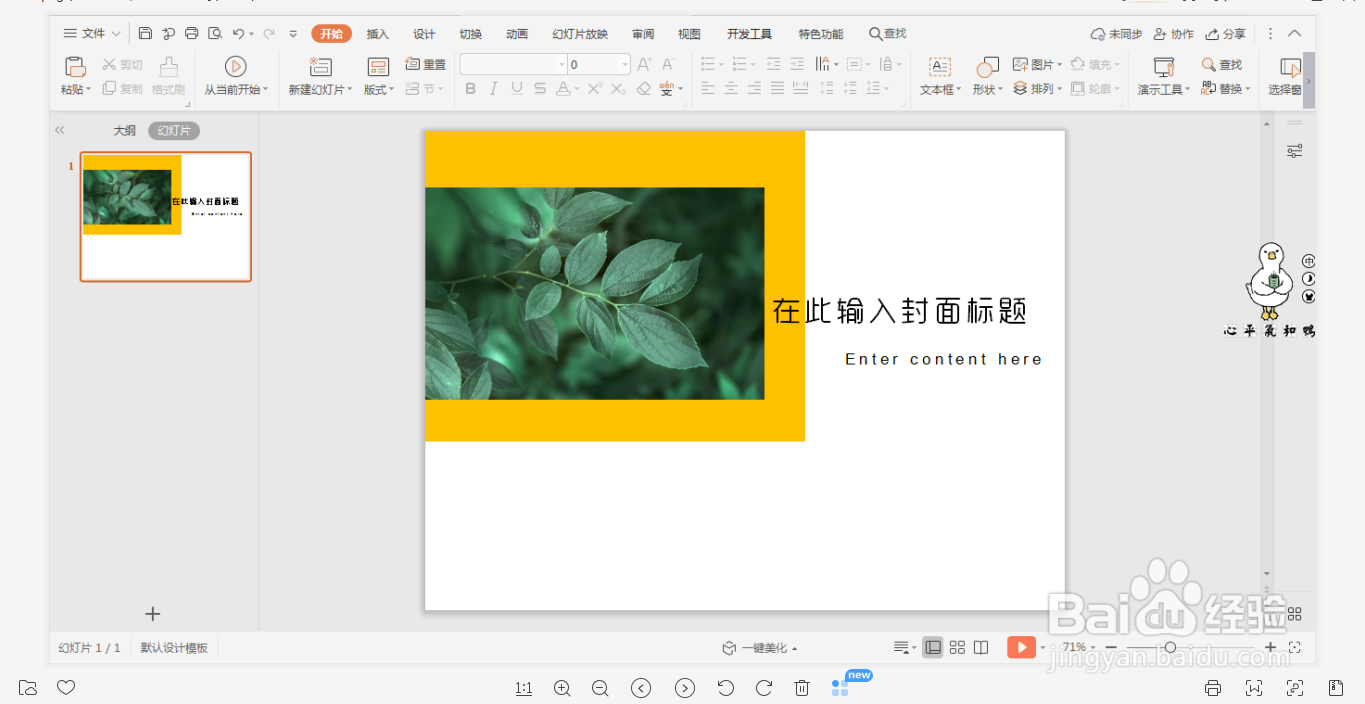The width and height of the screenshot is (1365, 704).
Task: Open the Insert (插入) tab
Action: (x=378, y=34)
